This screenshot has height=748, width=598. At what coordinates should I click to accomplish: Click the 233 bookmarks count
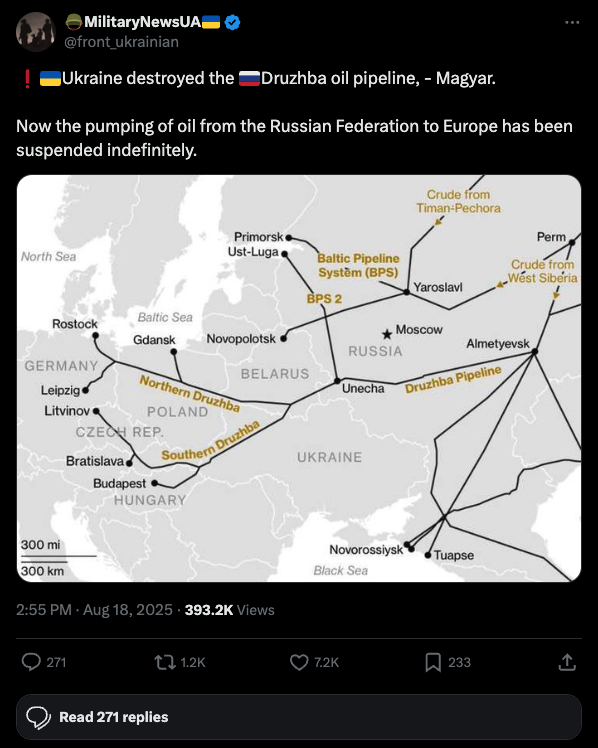(459, 662)
